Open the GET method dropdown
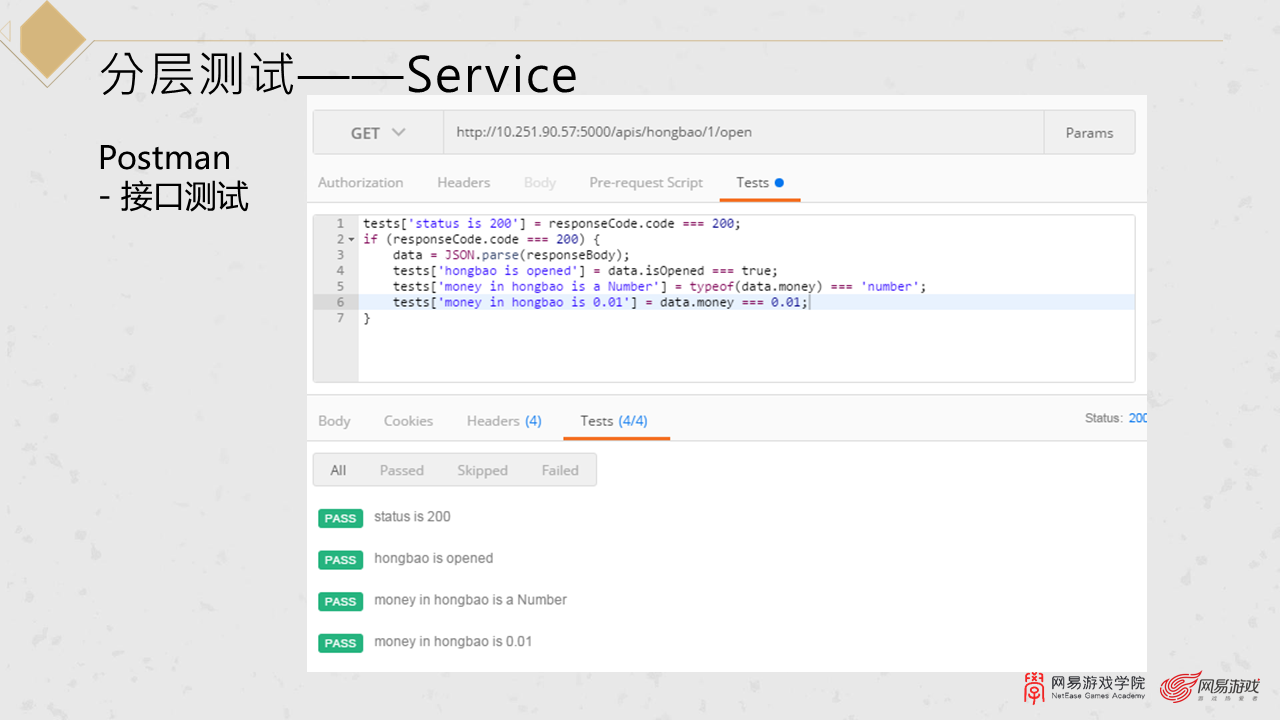 (378, 133)
